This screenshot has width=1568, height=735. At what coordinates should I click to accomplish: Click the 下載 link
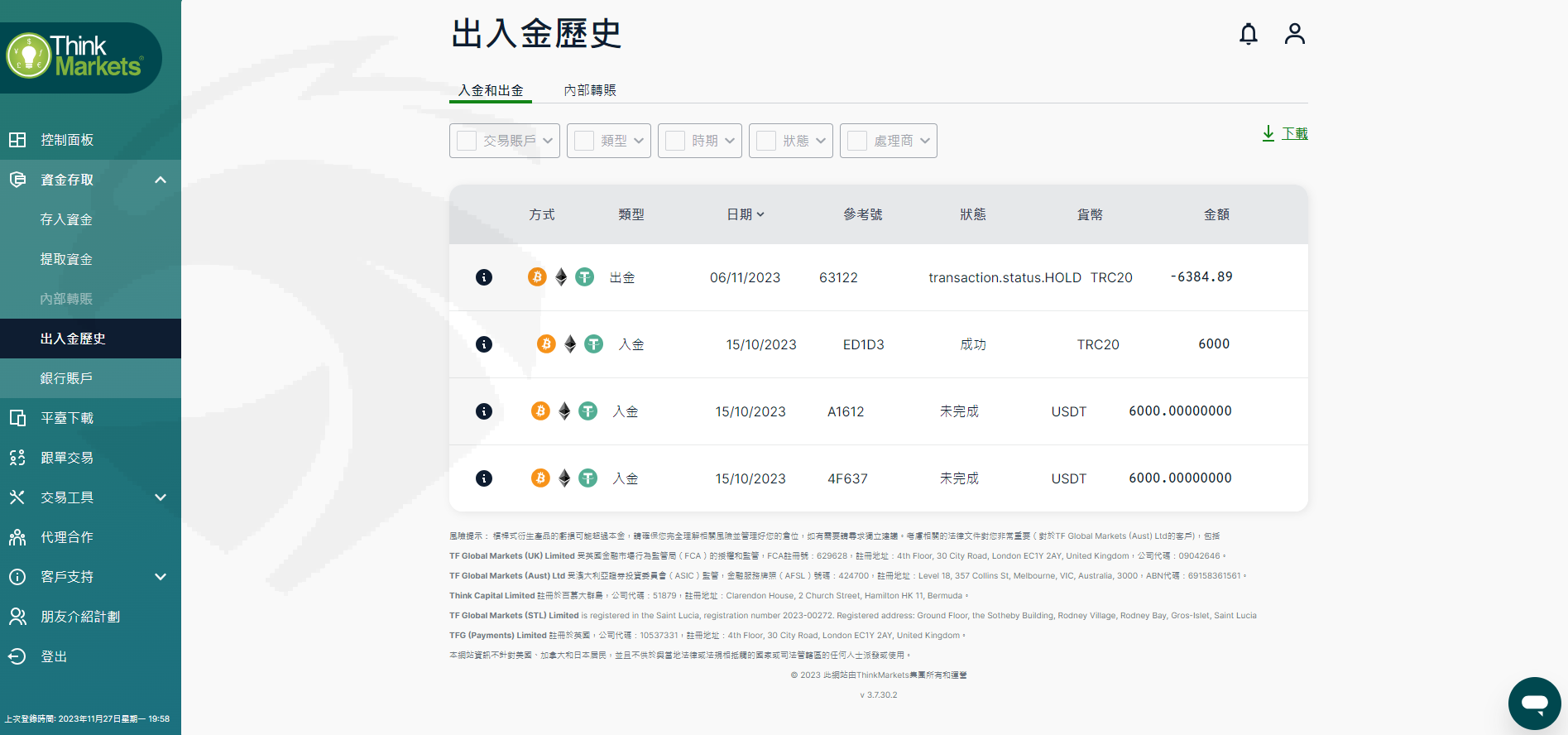point(1294,133)
